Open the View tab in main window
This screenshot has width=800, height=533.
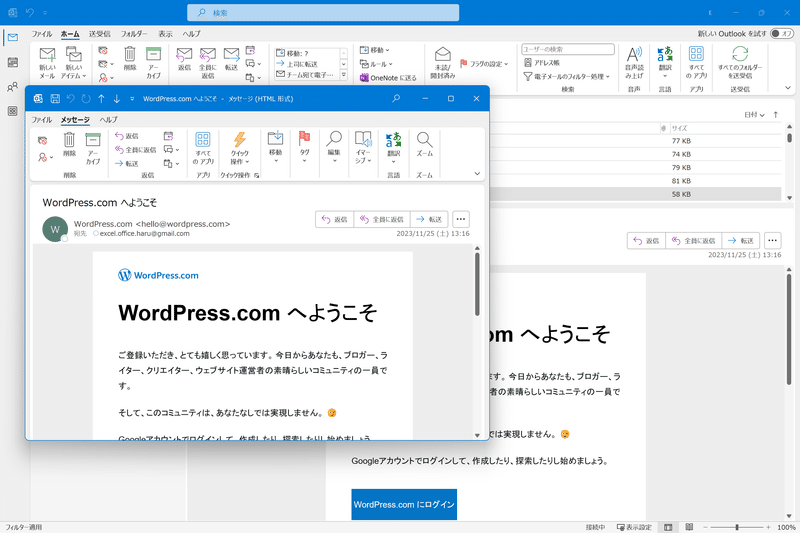pos(165,34)
